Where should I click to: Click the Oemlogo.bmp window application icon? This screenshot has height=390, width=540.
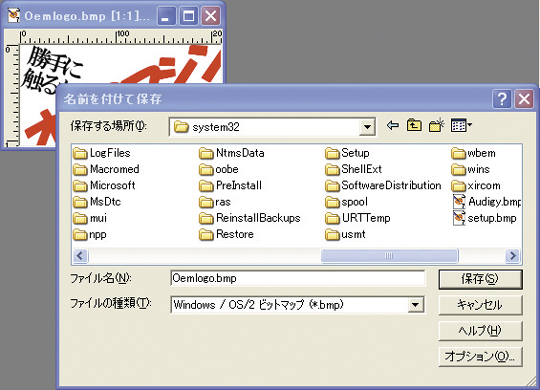14,16
